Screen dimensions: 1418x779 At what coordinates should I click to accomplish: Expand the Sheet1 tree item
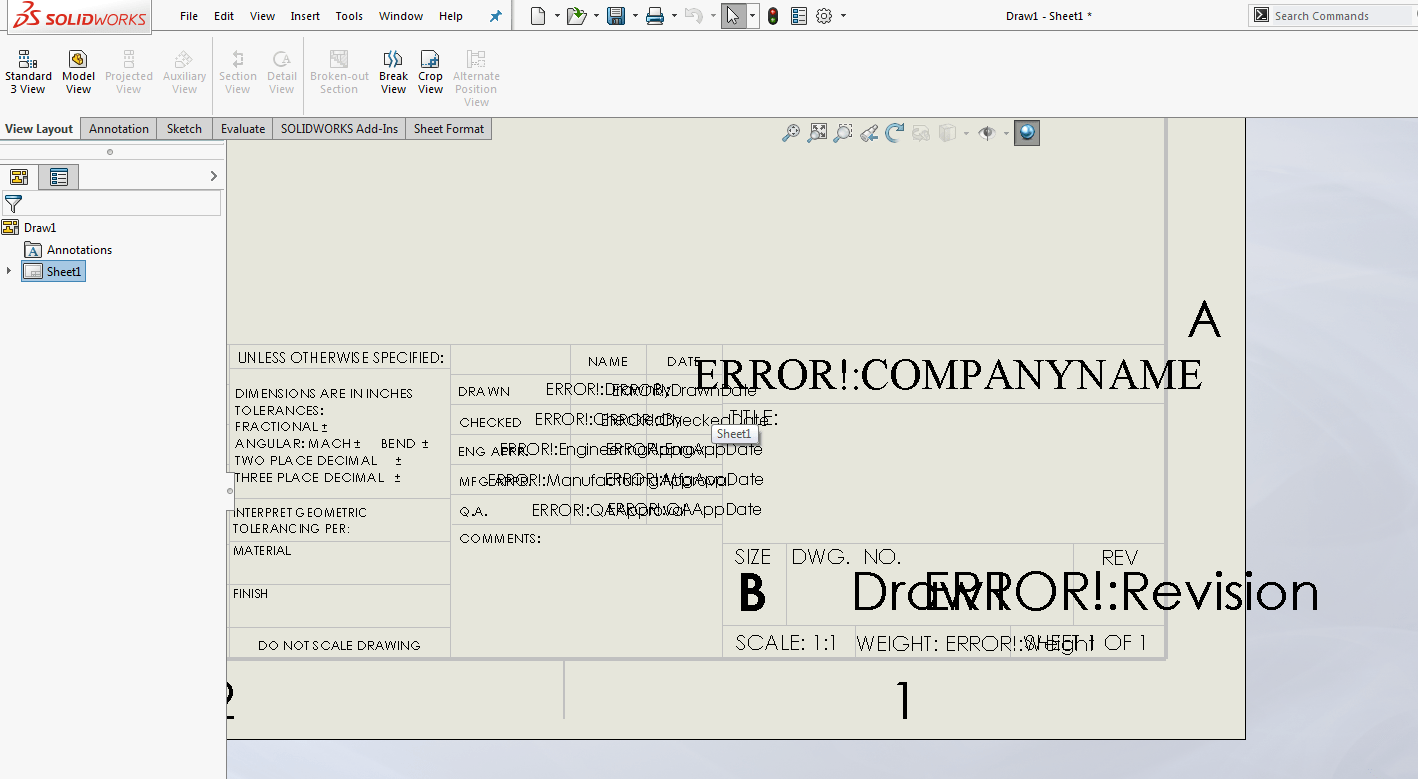click(9, 270)
